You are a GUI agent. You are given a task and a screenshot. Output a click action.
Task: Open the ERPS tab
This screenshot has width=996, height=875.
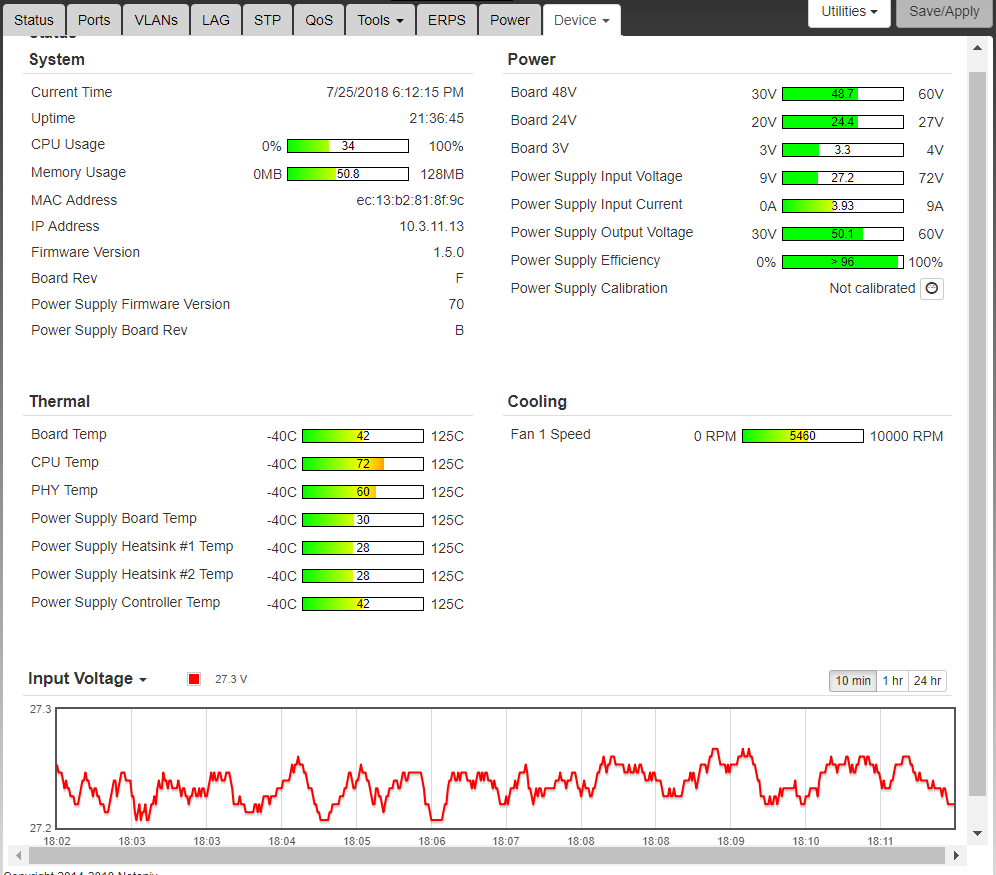coord(446,20)
